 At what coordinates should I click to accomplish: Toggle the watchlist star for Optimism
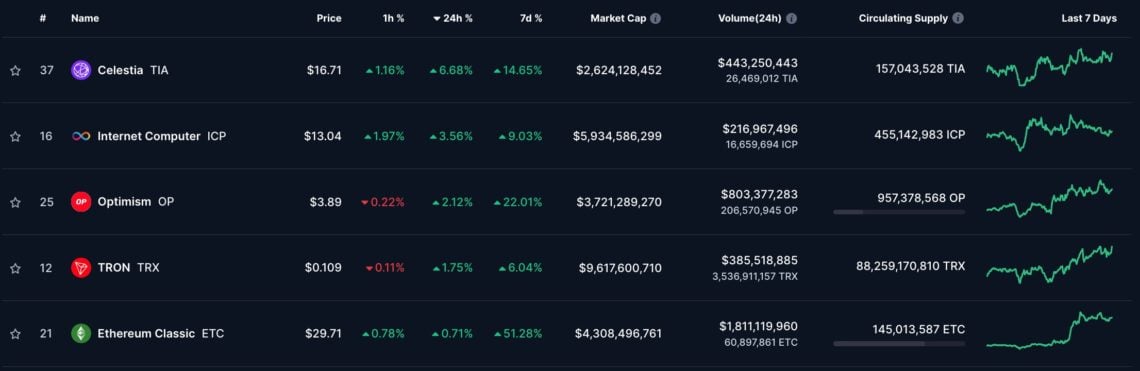[x=15, y=202]
